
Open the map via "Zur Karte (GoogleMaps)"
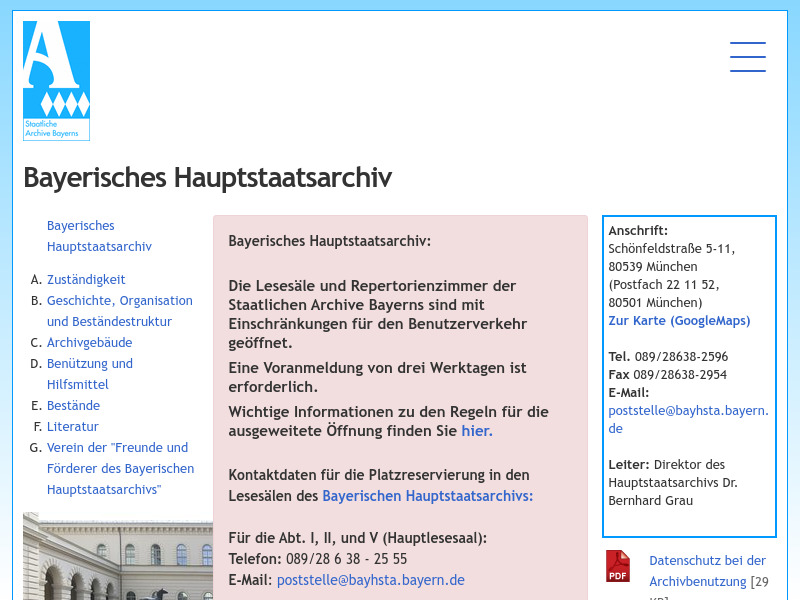[679, 320]
